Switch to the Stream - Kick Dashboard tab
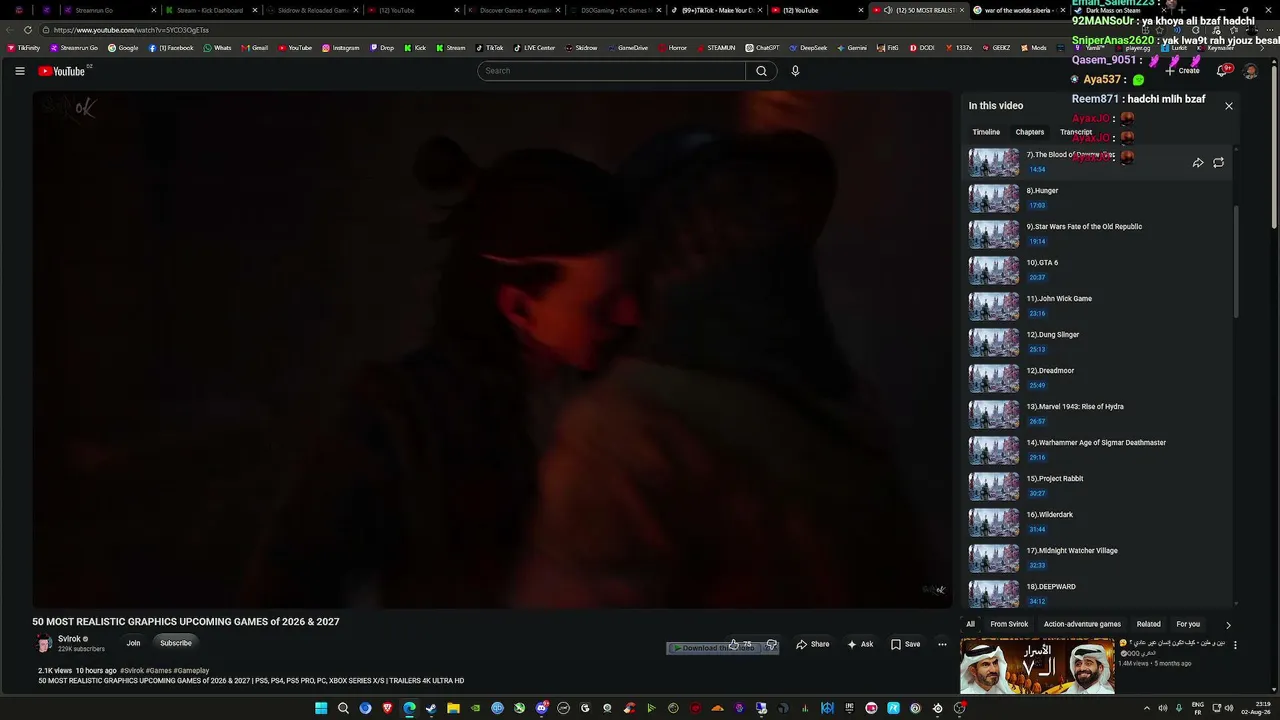1280x720 pixels. click(x=210, y=10)
